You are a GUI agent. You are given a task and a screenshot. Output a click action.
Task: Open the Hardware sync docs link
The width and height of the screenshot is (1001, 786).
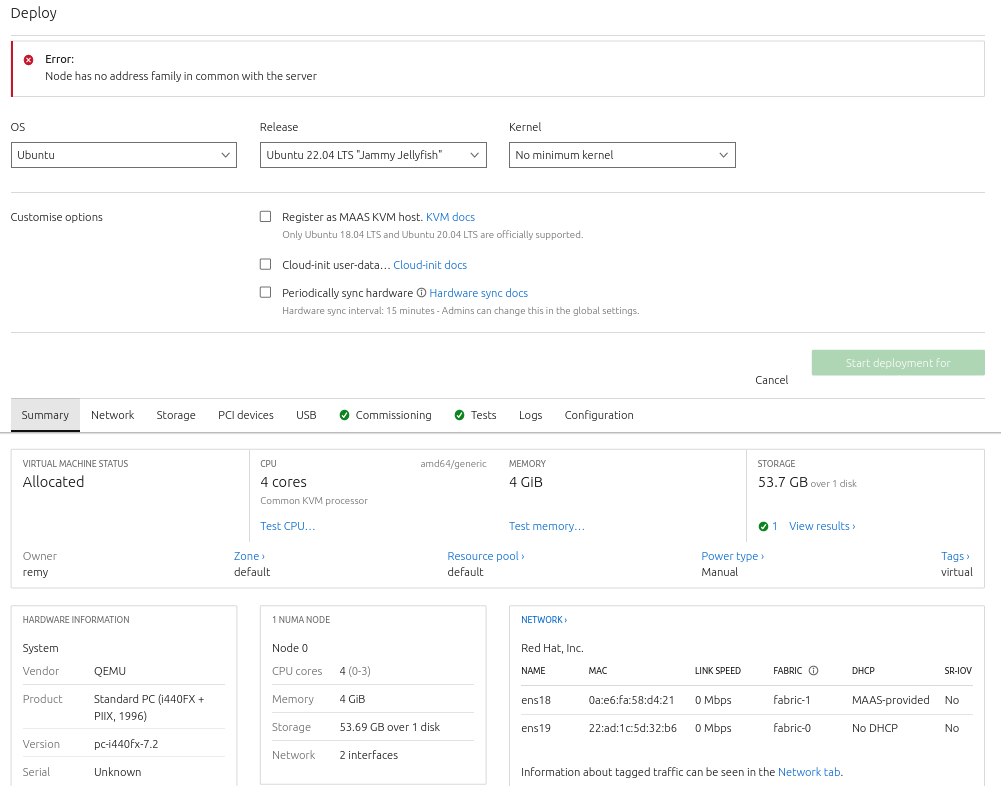pyautogui.click(x=478, y=293)
